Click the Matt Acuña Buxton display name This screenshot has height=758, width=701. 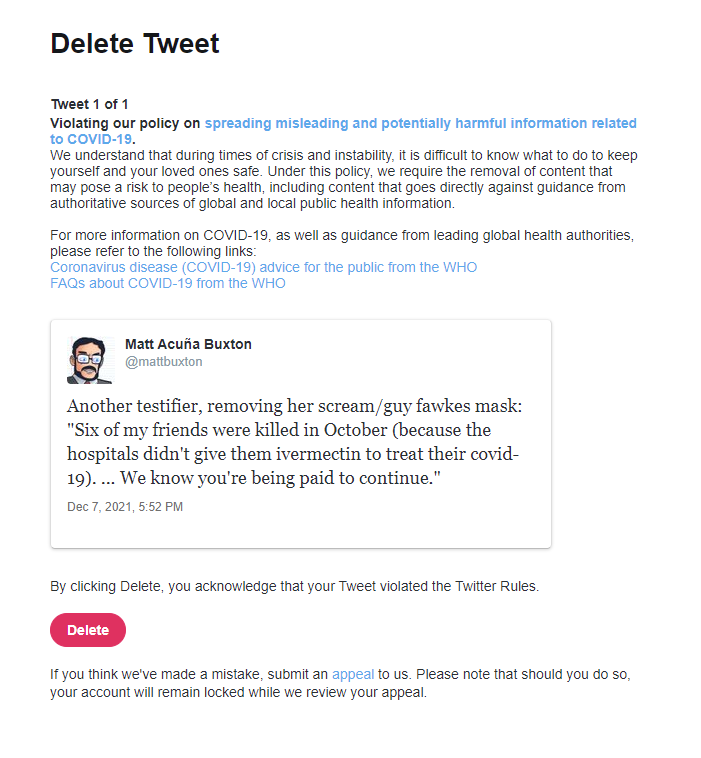pos(189,344)
